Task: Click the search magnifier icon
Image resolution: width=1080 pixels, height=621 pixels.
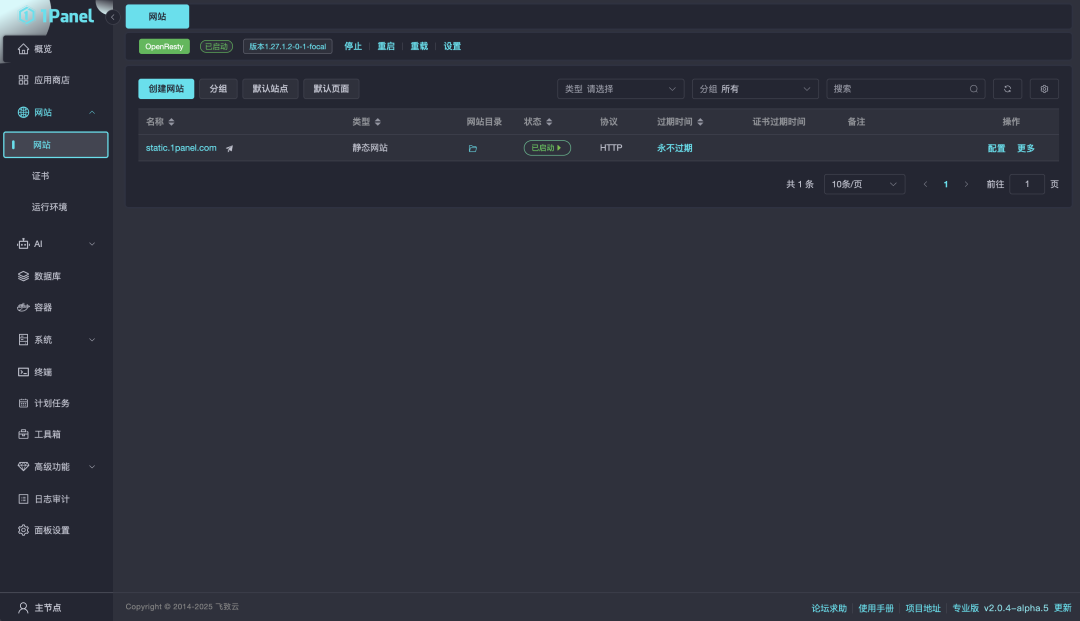Action: point(974,89)
